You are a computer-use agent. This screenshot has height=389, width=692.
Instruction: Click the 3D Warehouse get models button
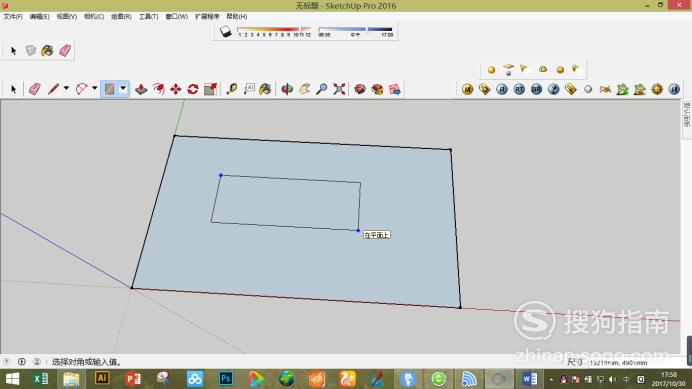point(360,89)
